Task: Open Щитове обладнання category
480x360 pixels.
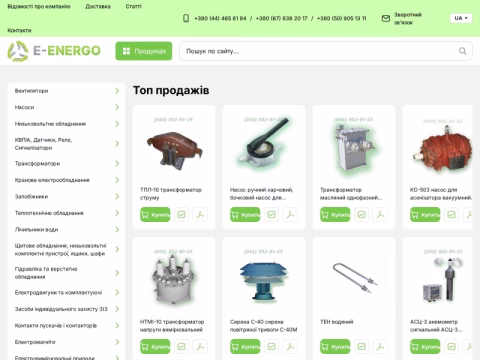Action: coord(60,249)
